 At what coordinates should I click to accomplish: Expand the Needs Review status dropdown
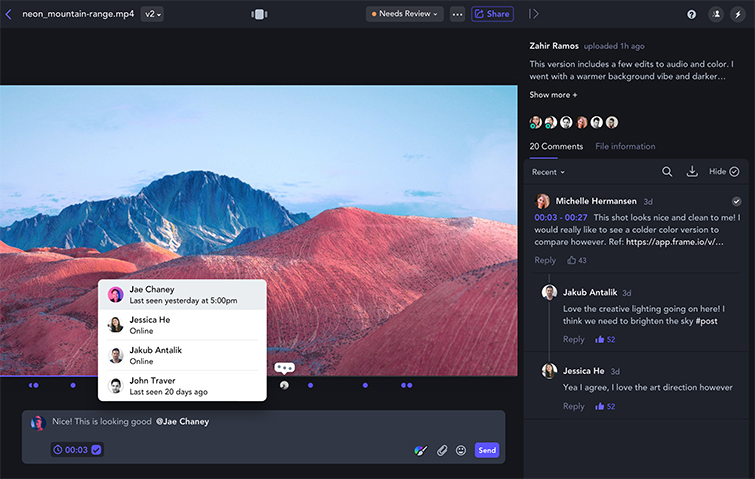coord(405,14)
